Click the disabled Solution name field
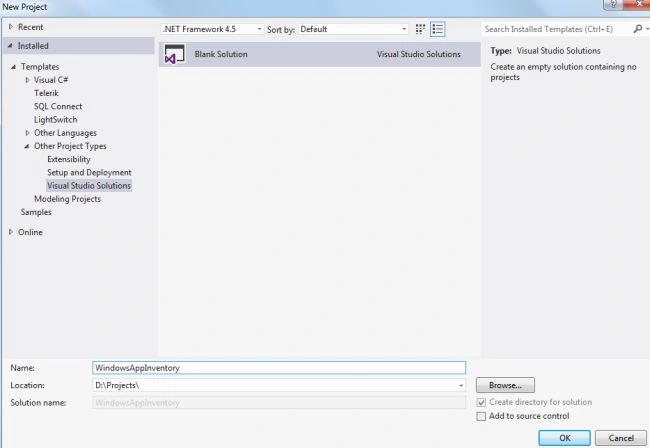 (279, 403)
